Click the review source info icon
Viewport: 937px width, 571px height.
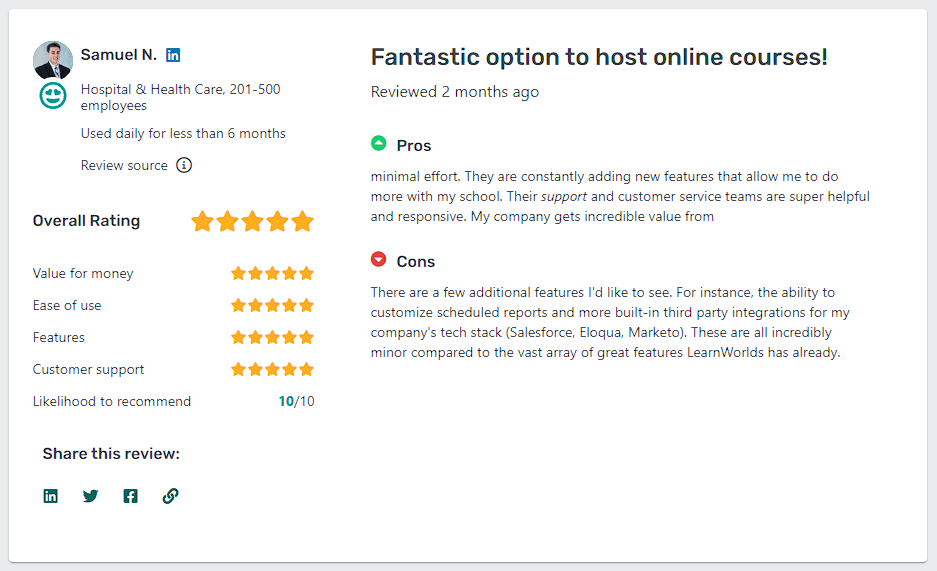click(x=184, y=165)
